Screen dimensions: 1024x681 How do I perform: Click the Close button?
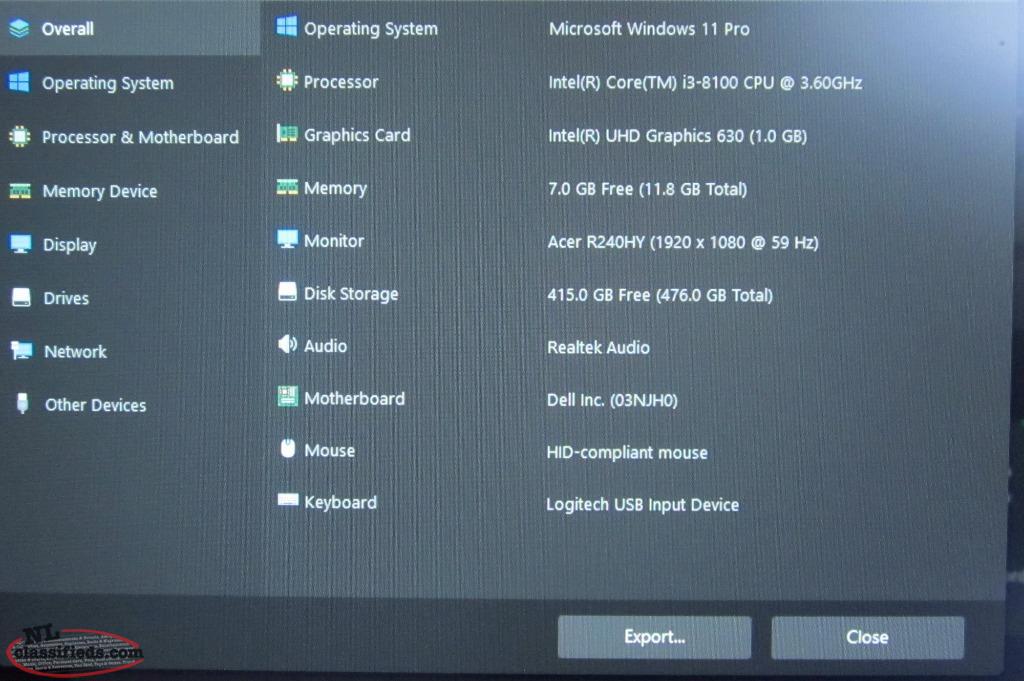pos(867,637)
